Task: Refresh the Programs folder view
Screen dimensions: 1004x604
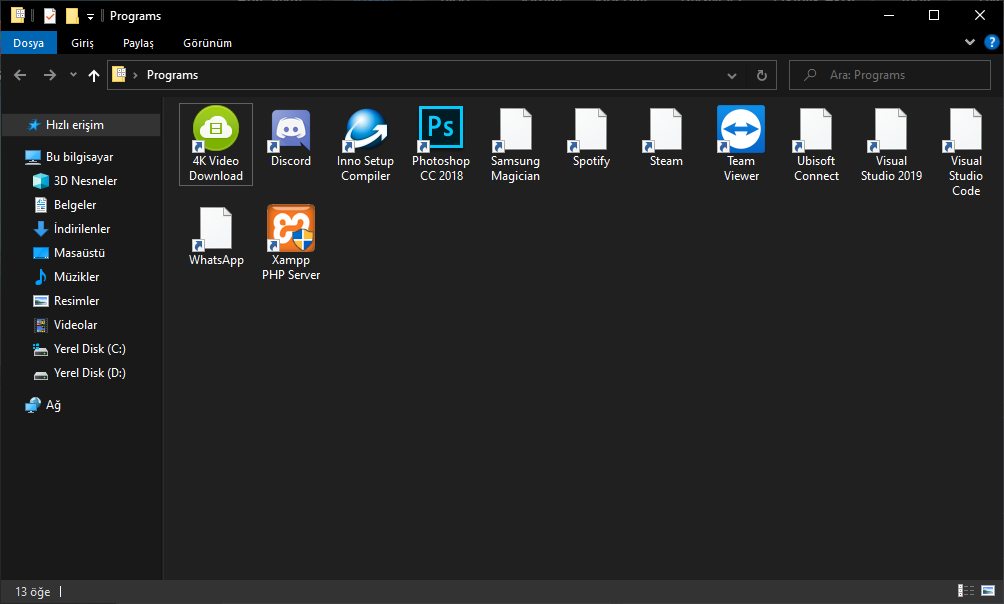Action: coord(761,75)
